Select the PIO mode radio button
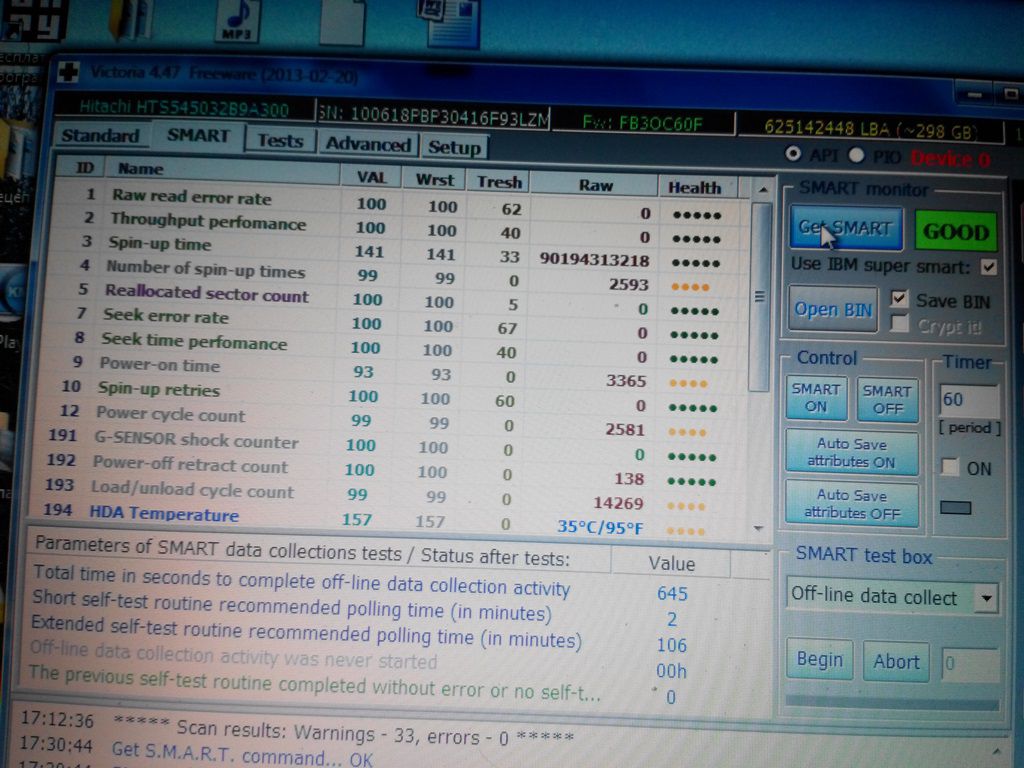The height and width of the screenshot is (768, 1024). click(x=856, y=155)
